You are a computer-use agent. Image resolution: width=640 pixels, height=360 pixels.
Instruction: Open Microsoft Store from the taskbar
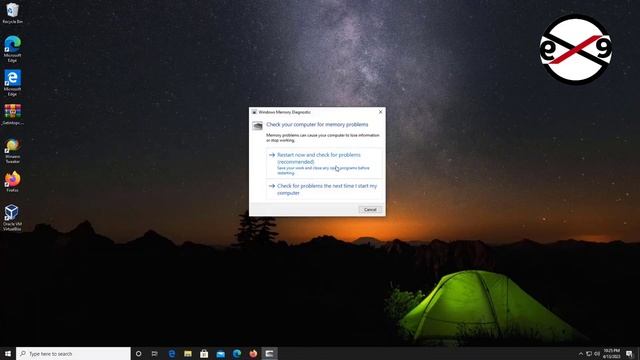[204, 353]
